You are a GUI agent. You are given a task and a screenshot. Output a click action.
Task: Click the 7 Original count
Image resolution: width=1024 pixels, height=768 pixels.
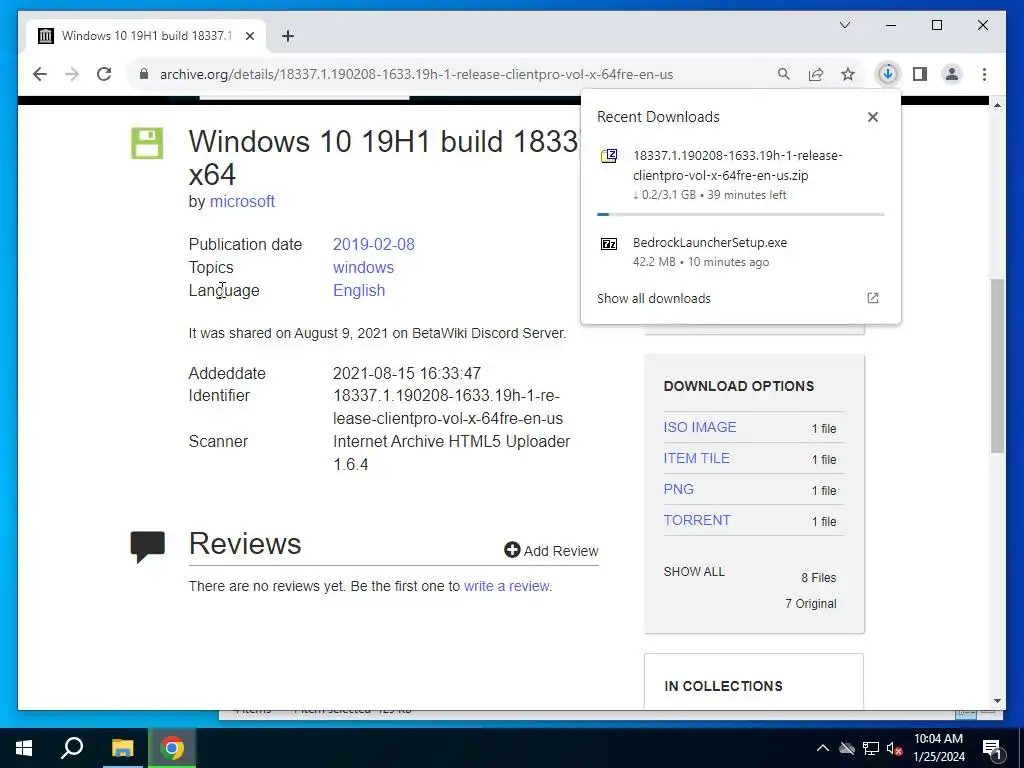pyautogui.click(x=810, y=603)
